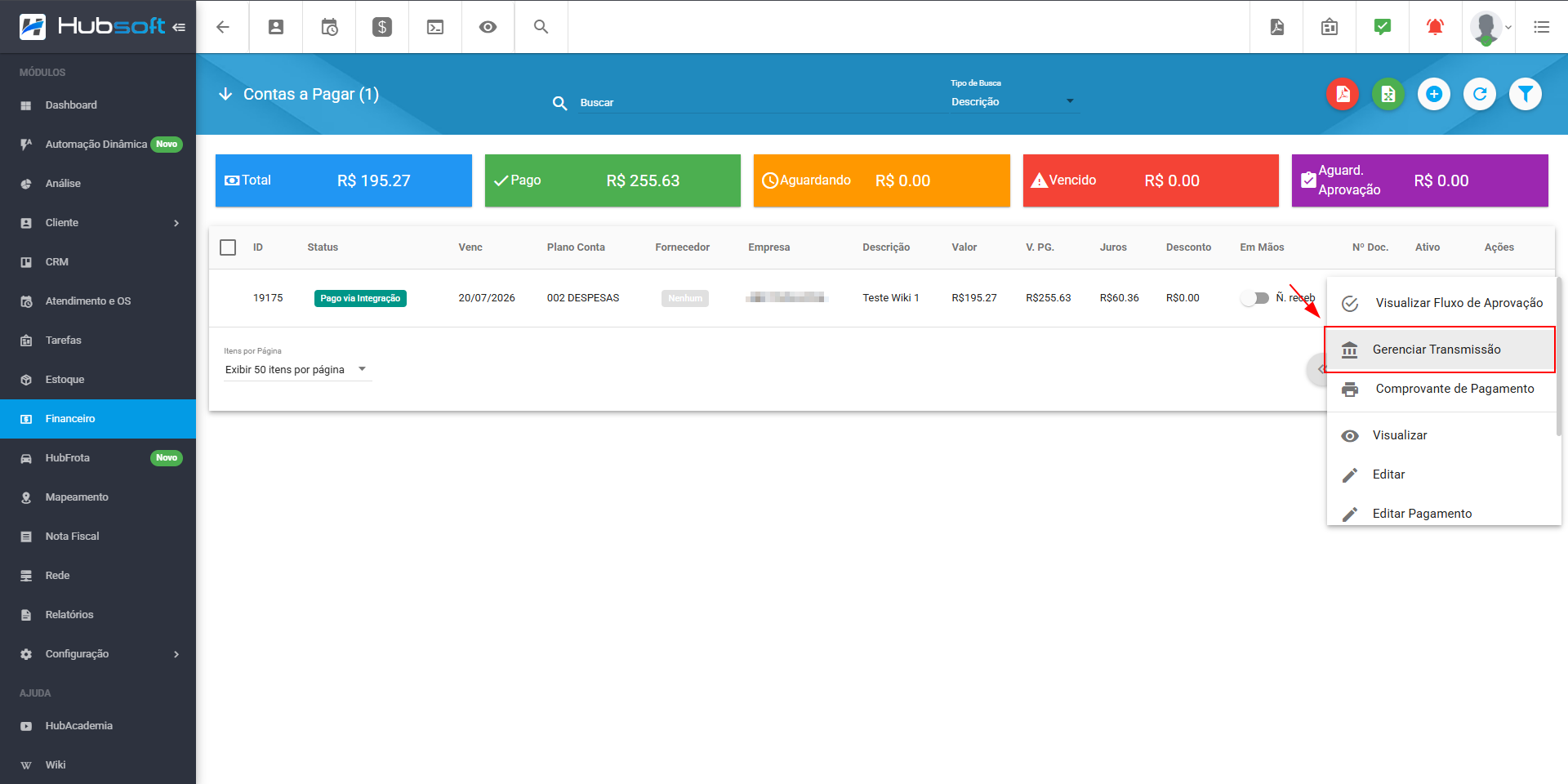
Task: Open the filter funnel button
Action: (1526, 94)
